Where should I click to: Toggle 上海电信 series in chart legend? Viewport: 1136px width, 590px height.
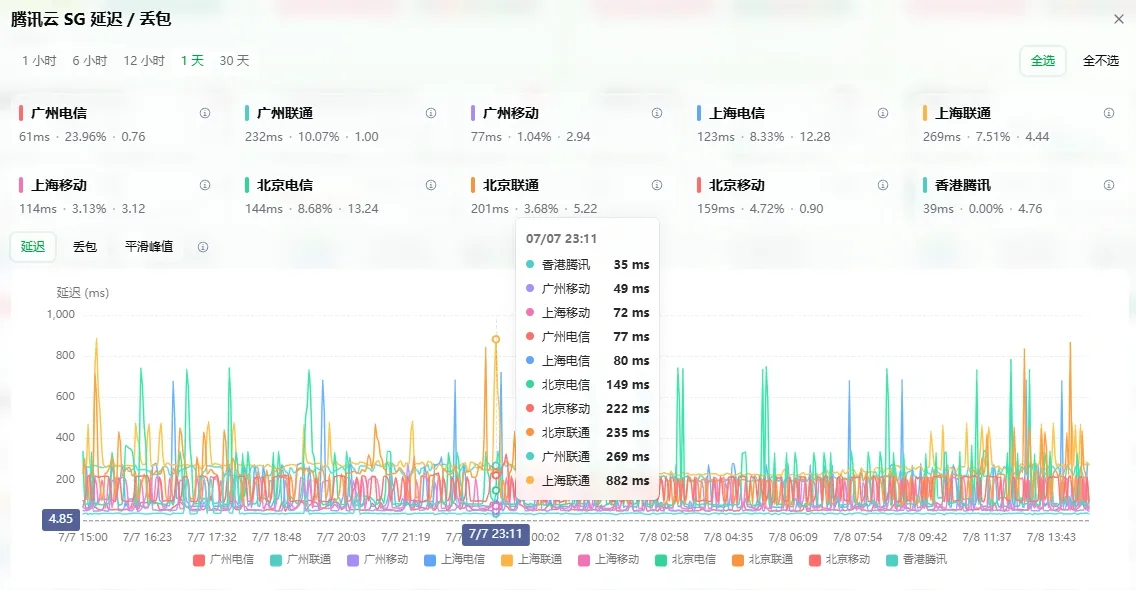tap(455, 560)
